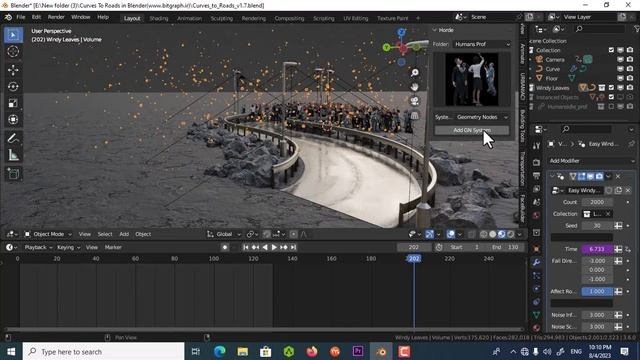Toggle Floor render visibility camera icon
Screen dimensions: 640x360
(x=630, y=78)
